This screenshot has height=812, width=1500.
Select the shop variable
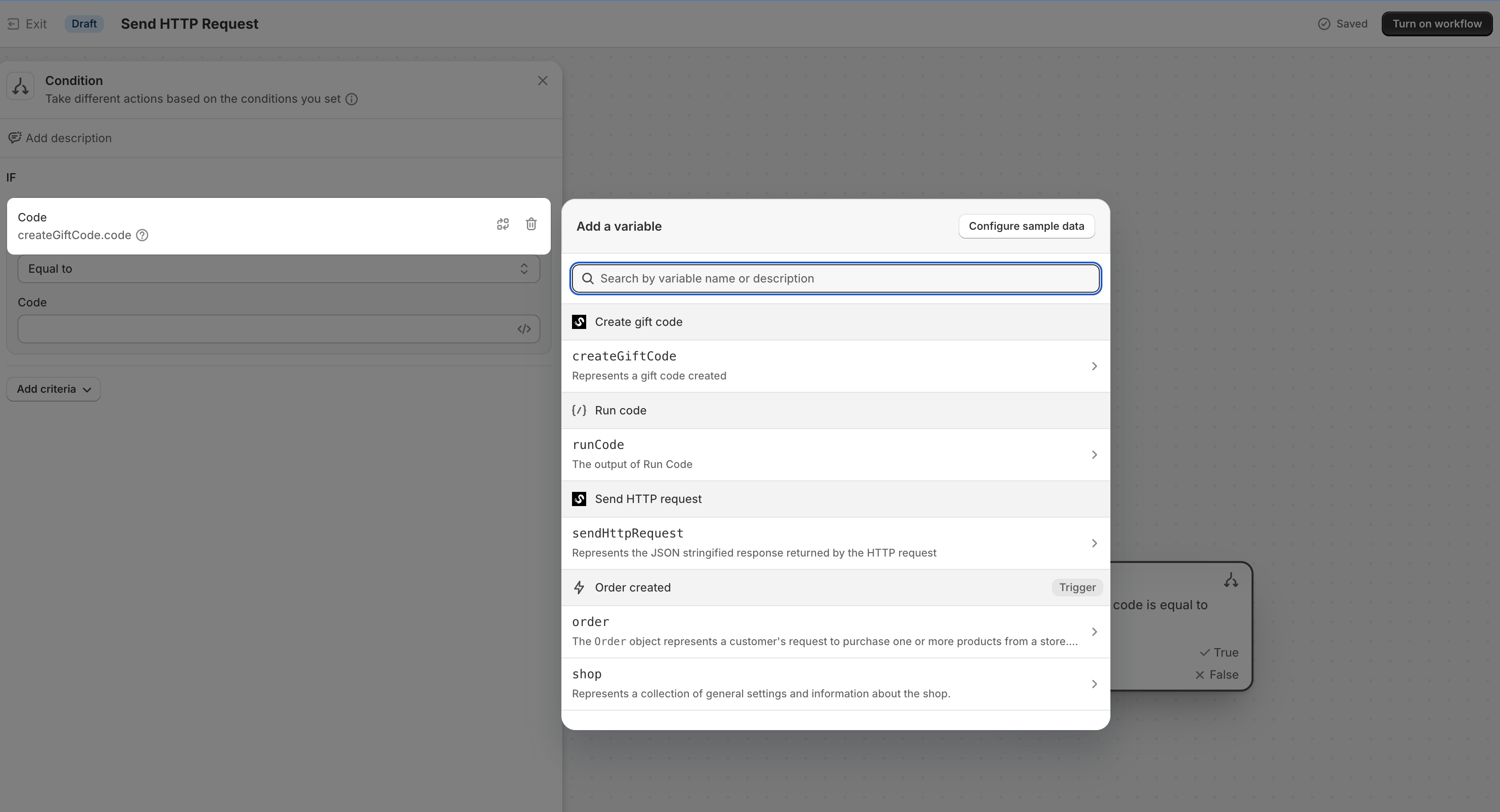click(835, 684)
